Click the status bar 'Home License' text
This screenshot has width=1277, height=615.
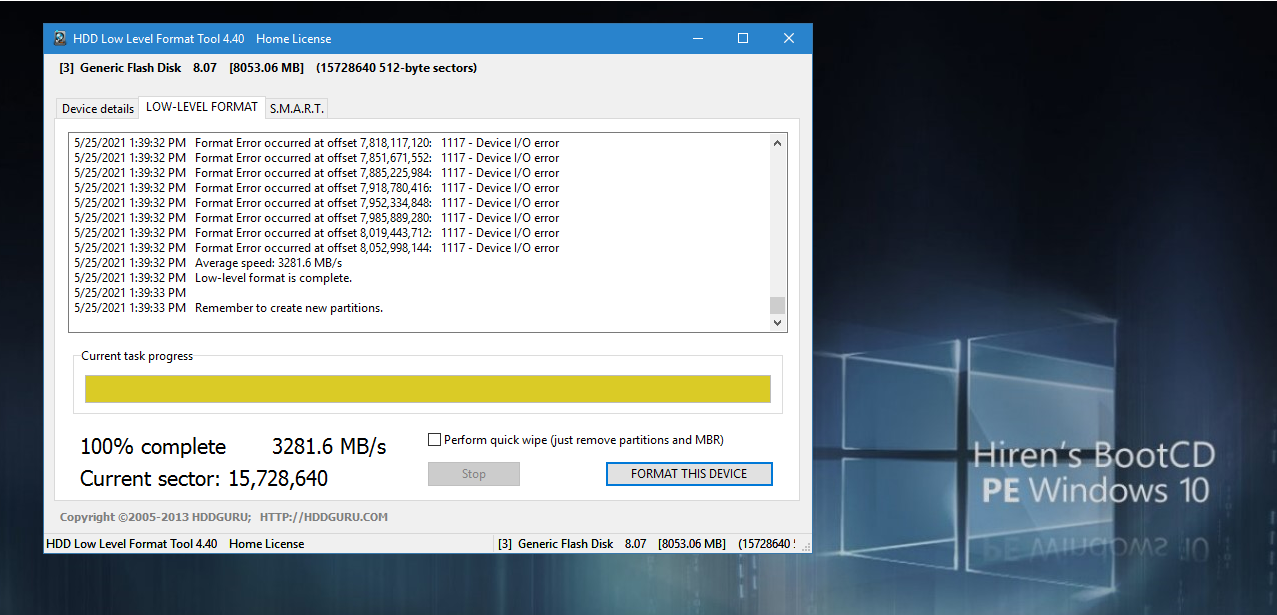(266, 544)
